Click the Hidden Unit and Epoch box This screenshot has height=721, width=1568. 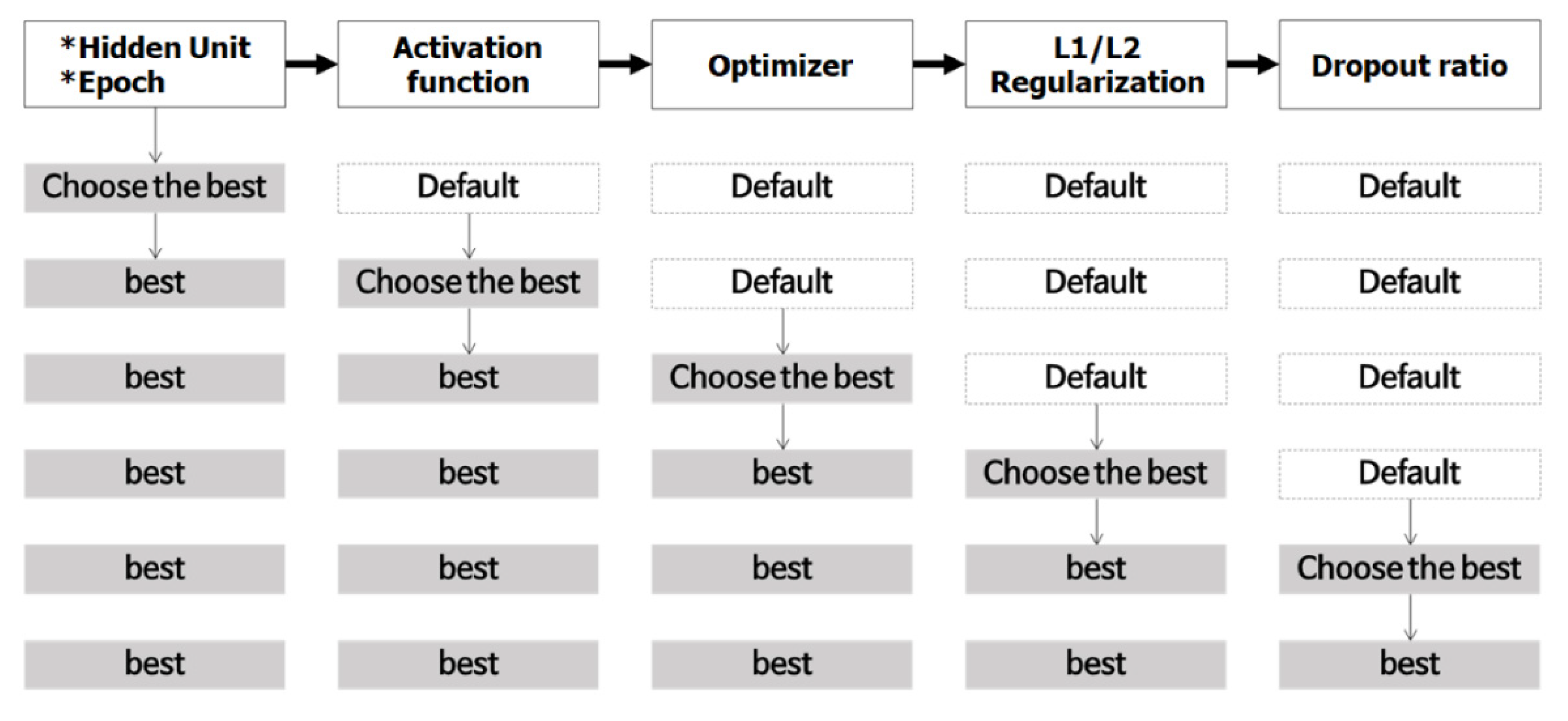point(155,64)
